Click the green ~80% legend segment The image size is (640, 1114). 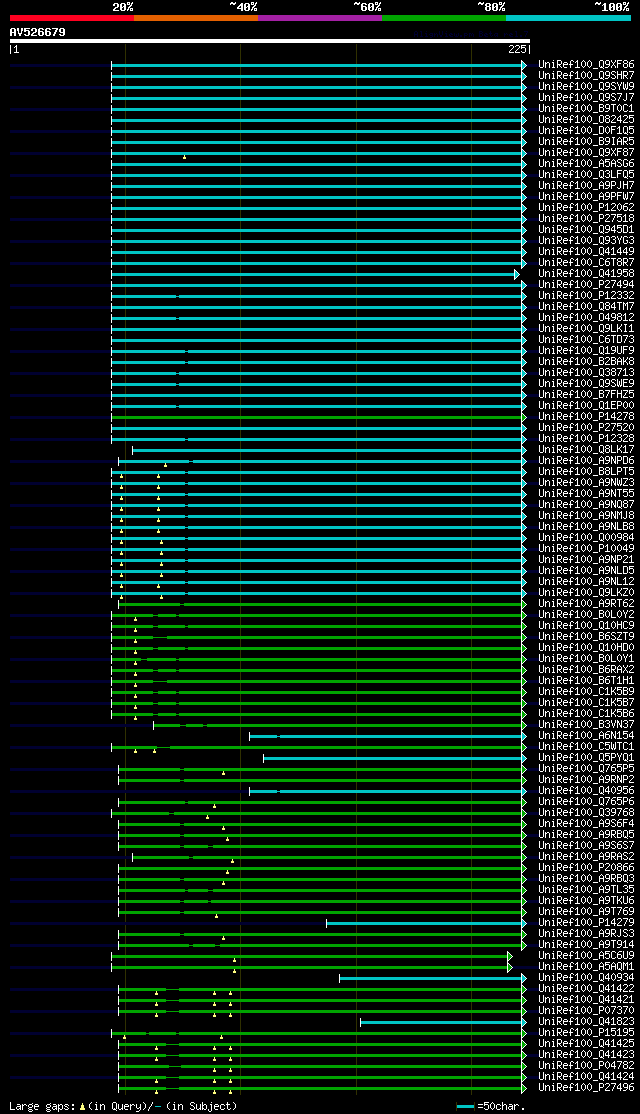coord(444,17)
